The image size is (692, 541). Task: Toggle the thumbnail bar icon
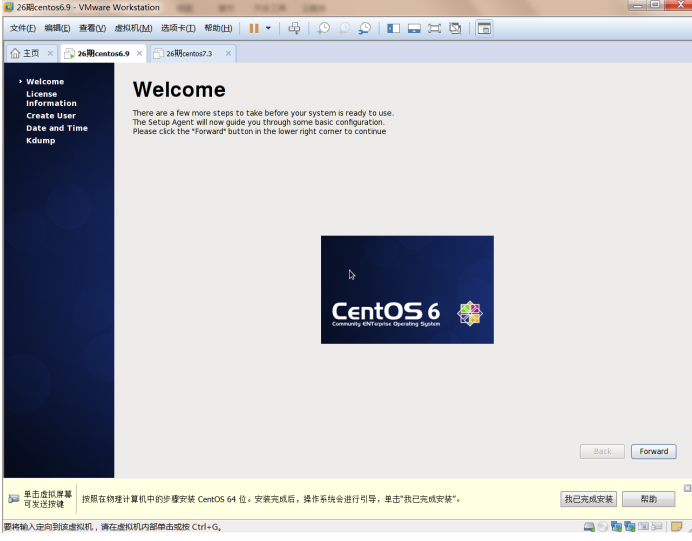[x=414, y=28]
